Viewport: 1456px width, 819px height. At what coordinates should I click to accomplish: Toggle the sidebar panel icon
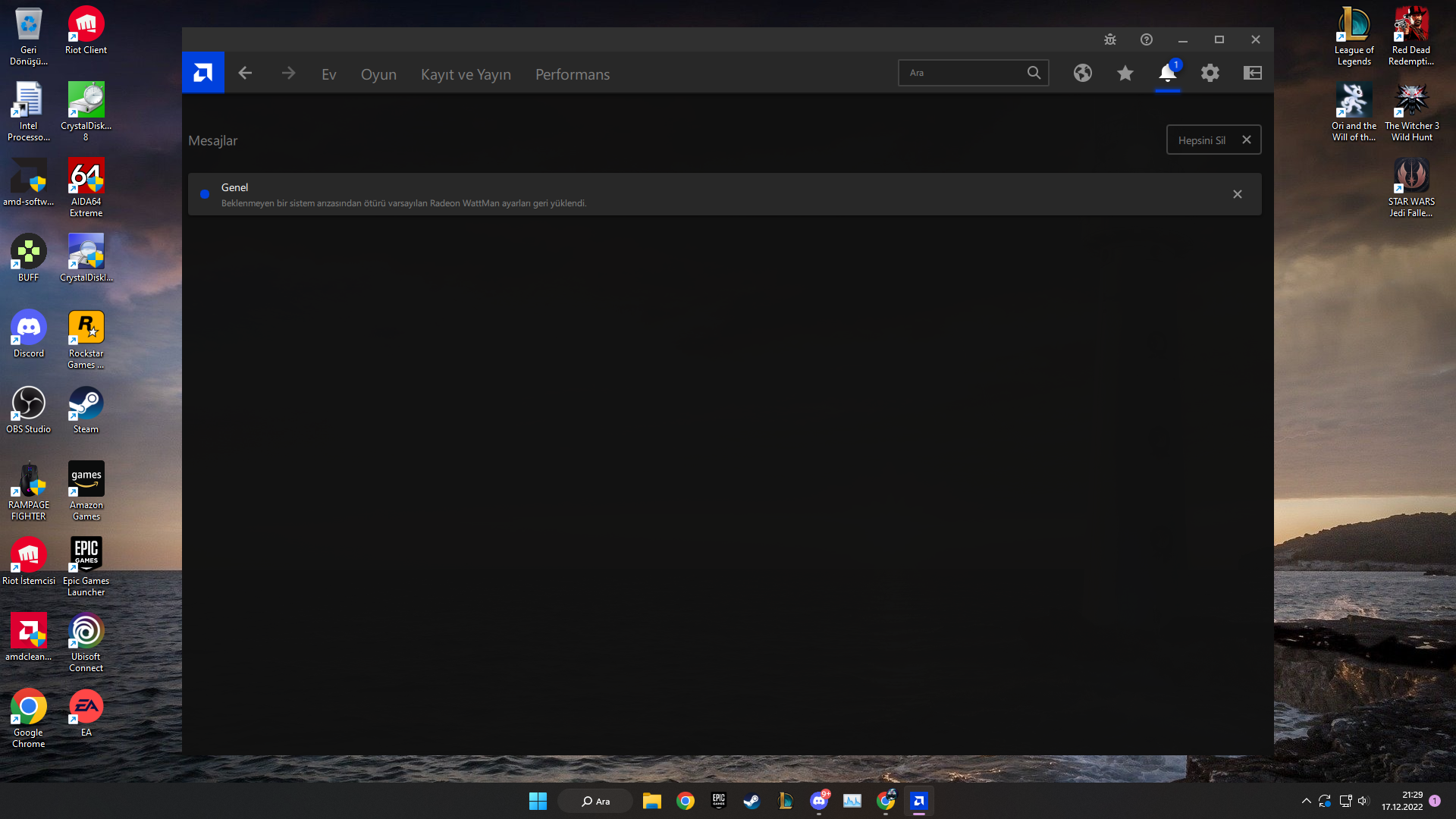(1252, 73)
